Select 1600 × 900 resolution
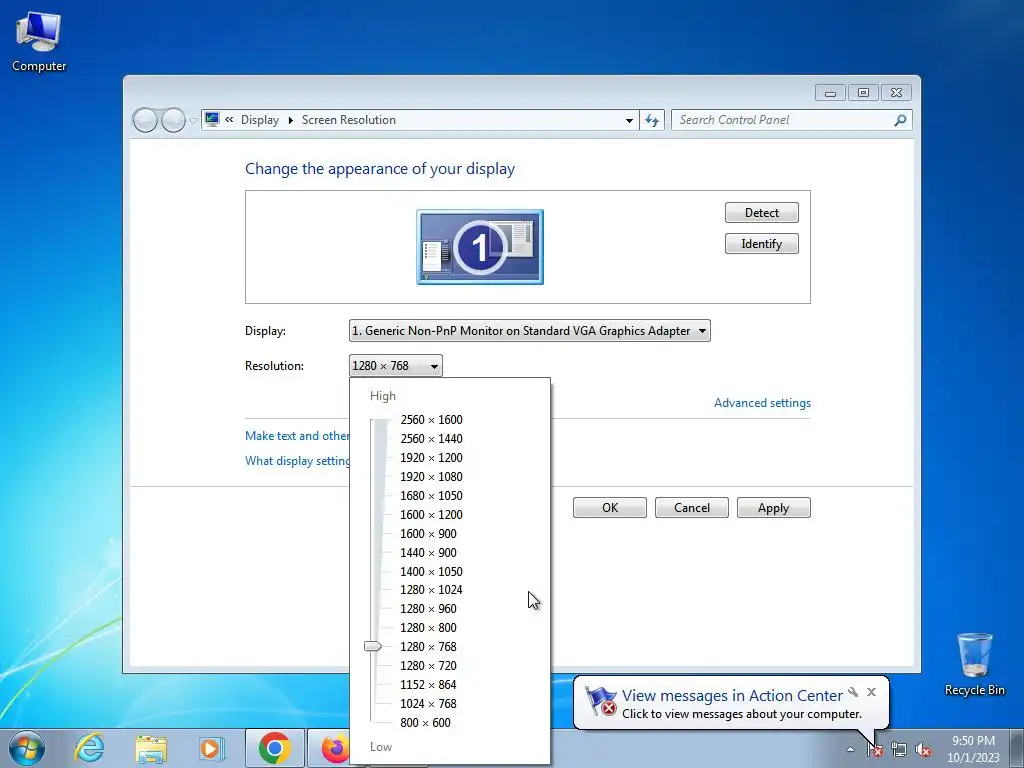This screenshot has height=768, width=1024. (428, 534)
